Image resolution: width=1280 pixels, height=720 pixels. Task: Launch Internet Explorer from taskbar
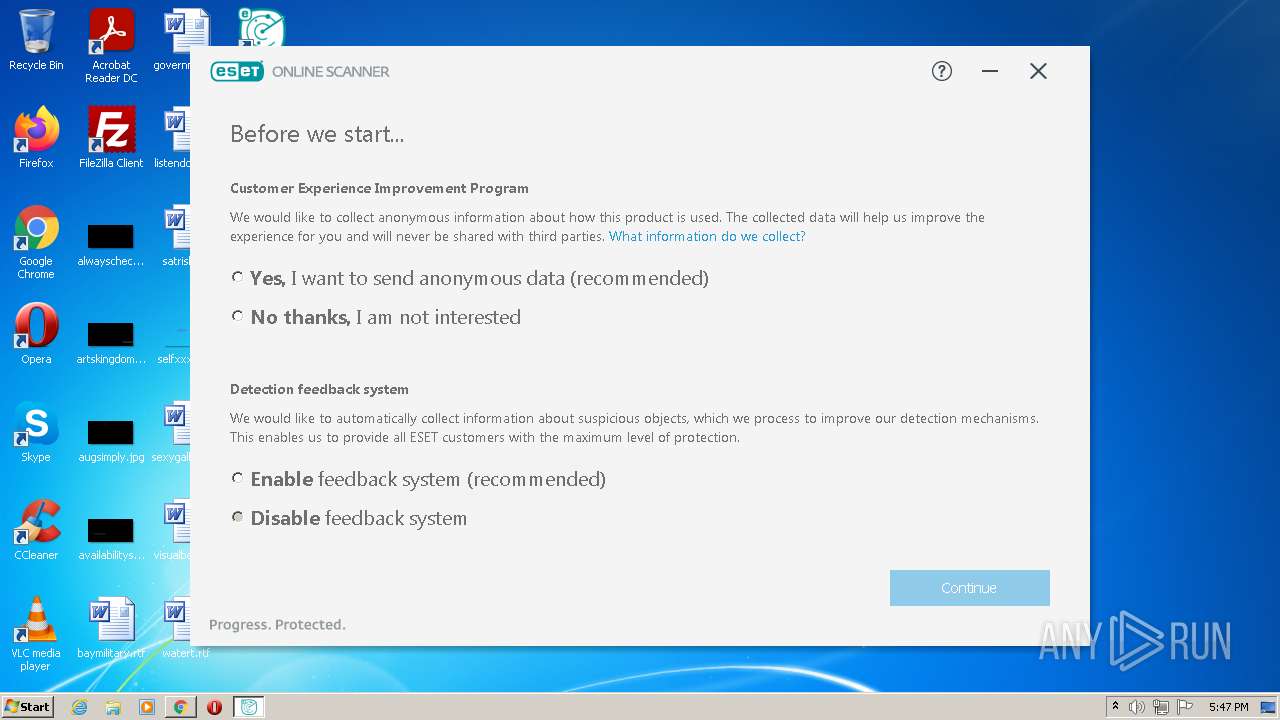click(80, 707)
